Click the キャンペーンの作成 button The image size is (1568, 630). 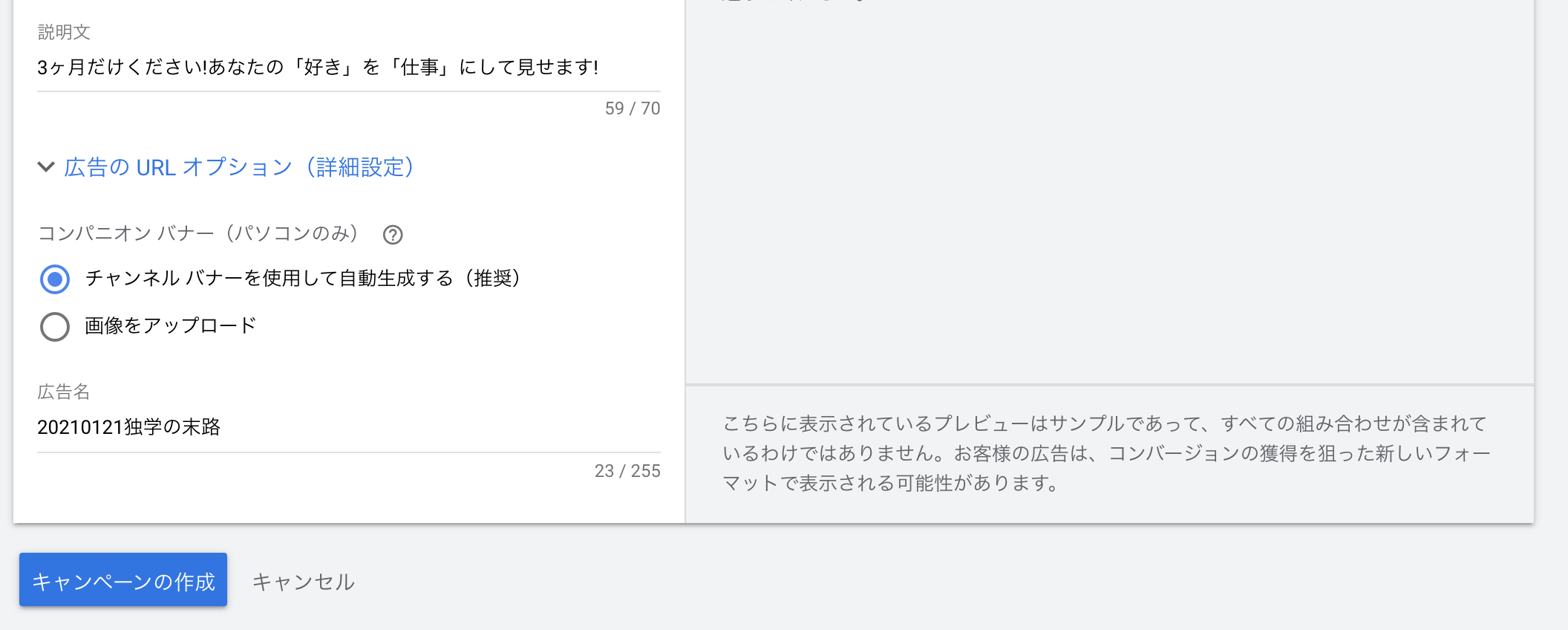[123, 579]
